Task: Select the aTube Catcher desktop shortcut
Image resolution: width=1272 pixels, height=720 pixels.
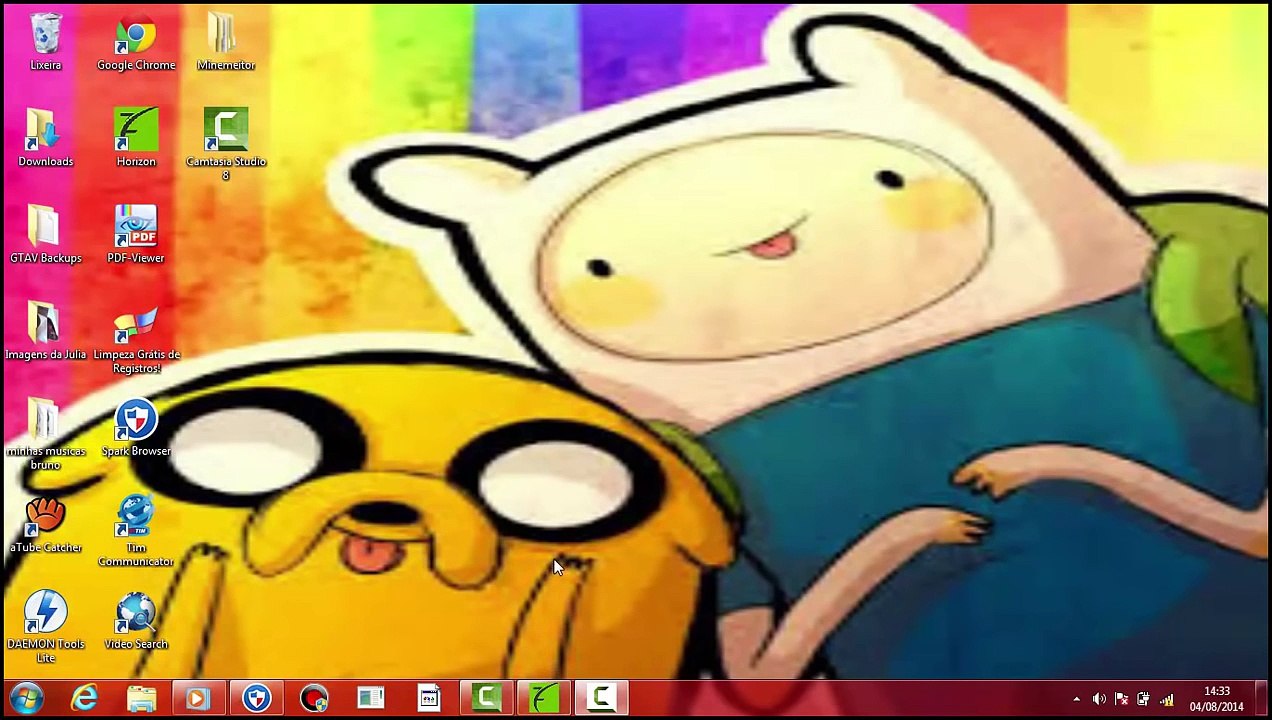Action: tap(46, 525)
